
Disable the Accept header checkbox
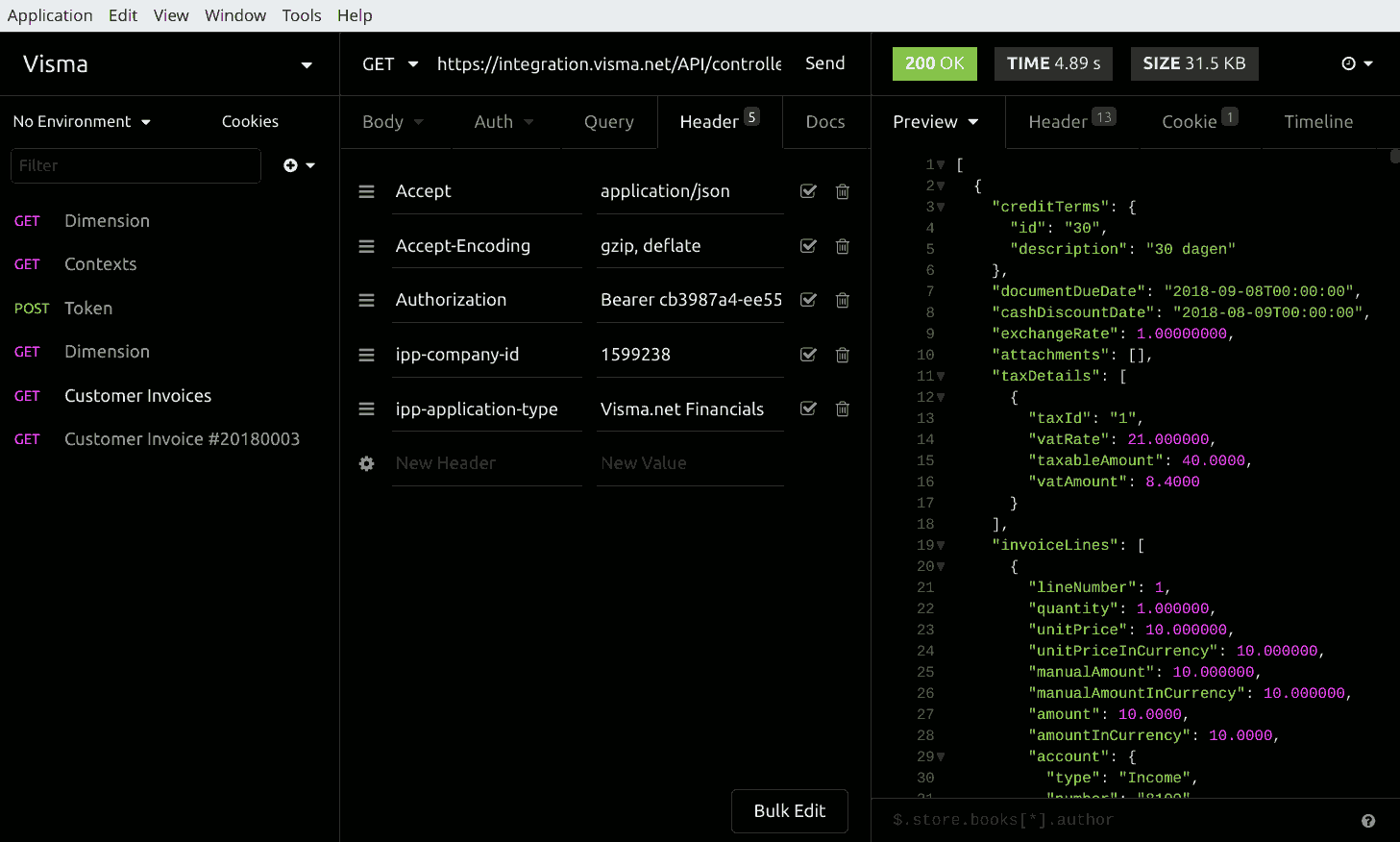click(808, 191)
